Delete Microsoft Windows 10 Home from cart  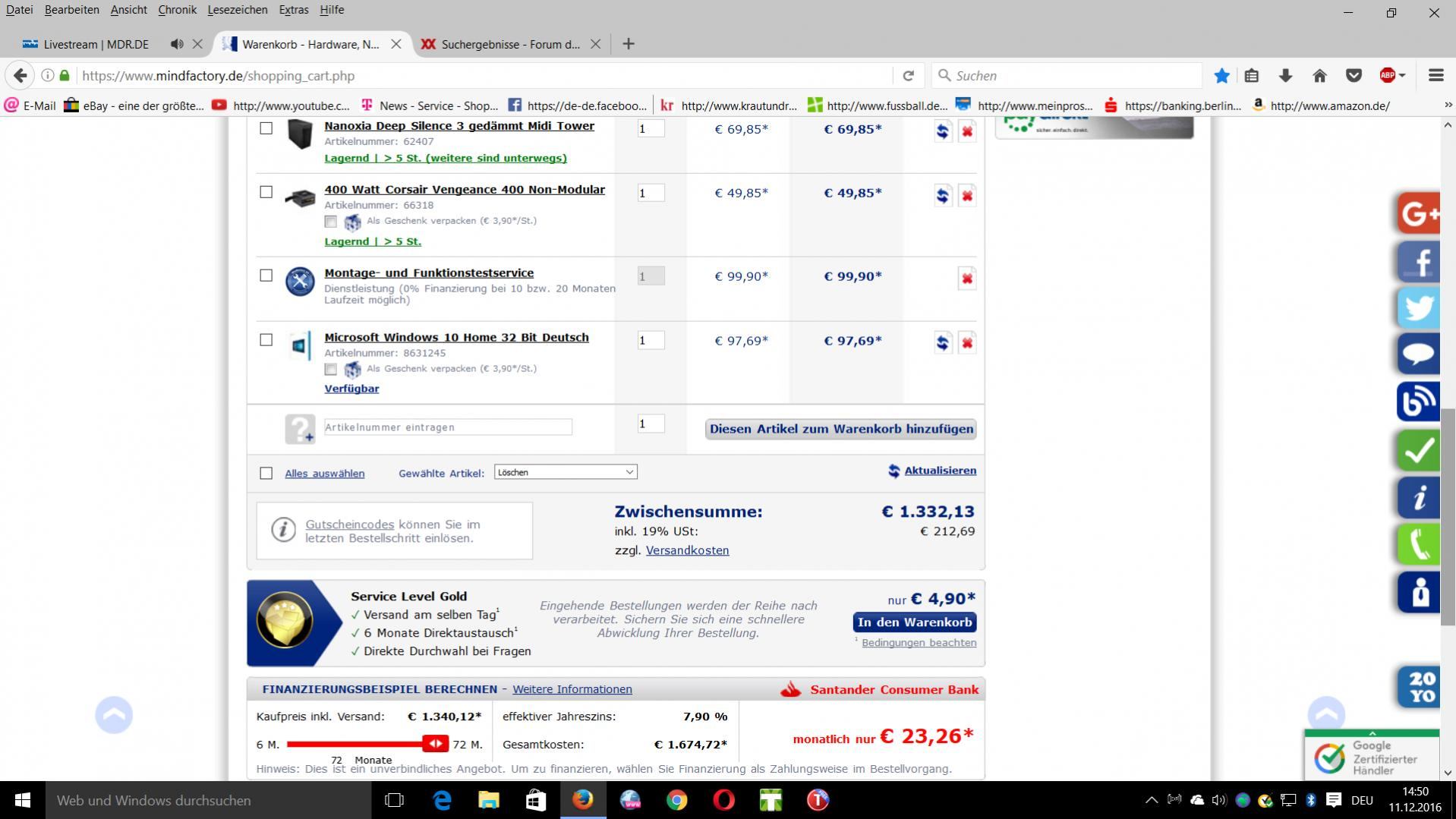coord(966,342)
